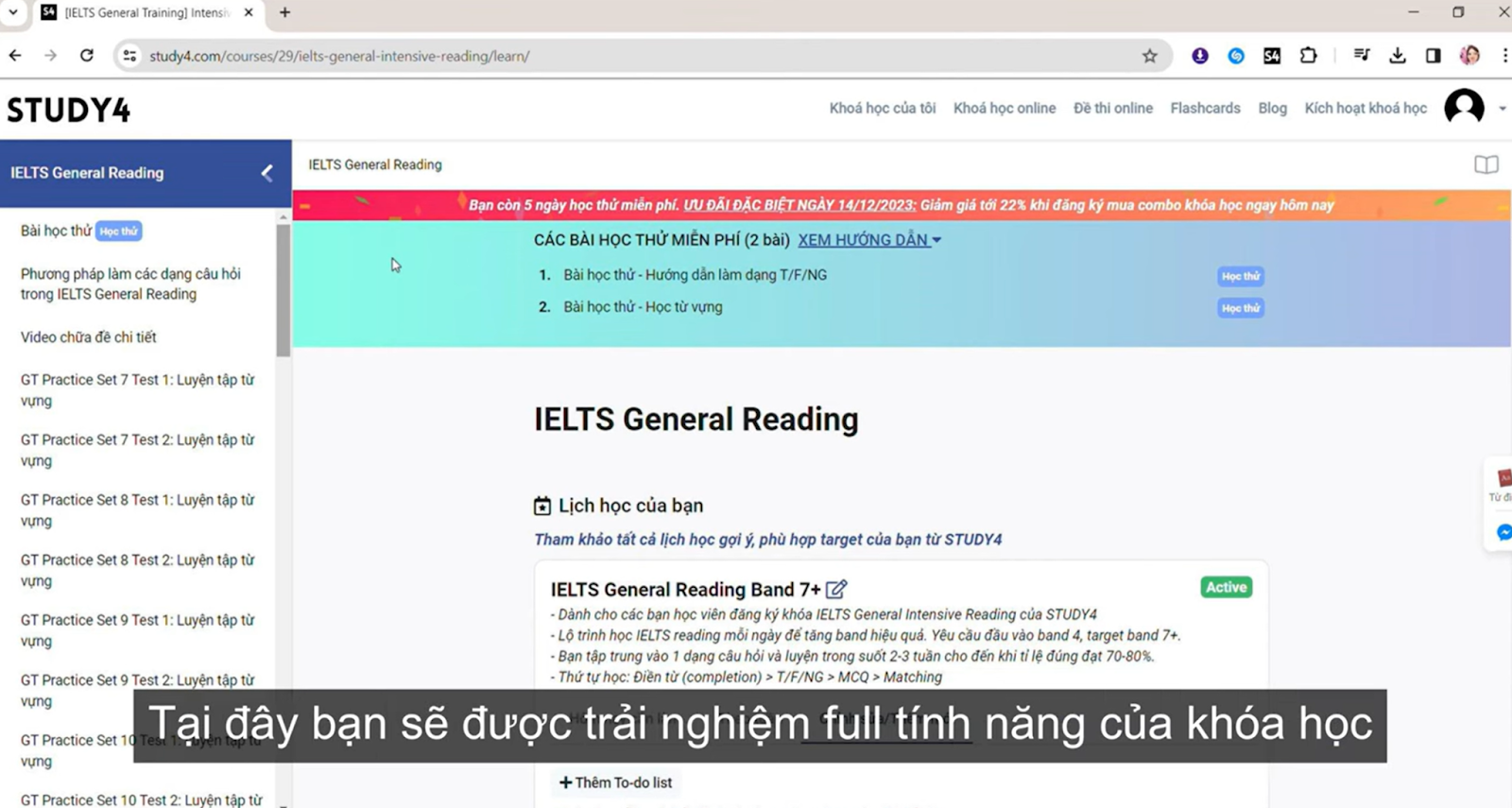Open Kích hoạt khoá học menu
1512x808 pixels.
(x=1366, y=108)
